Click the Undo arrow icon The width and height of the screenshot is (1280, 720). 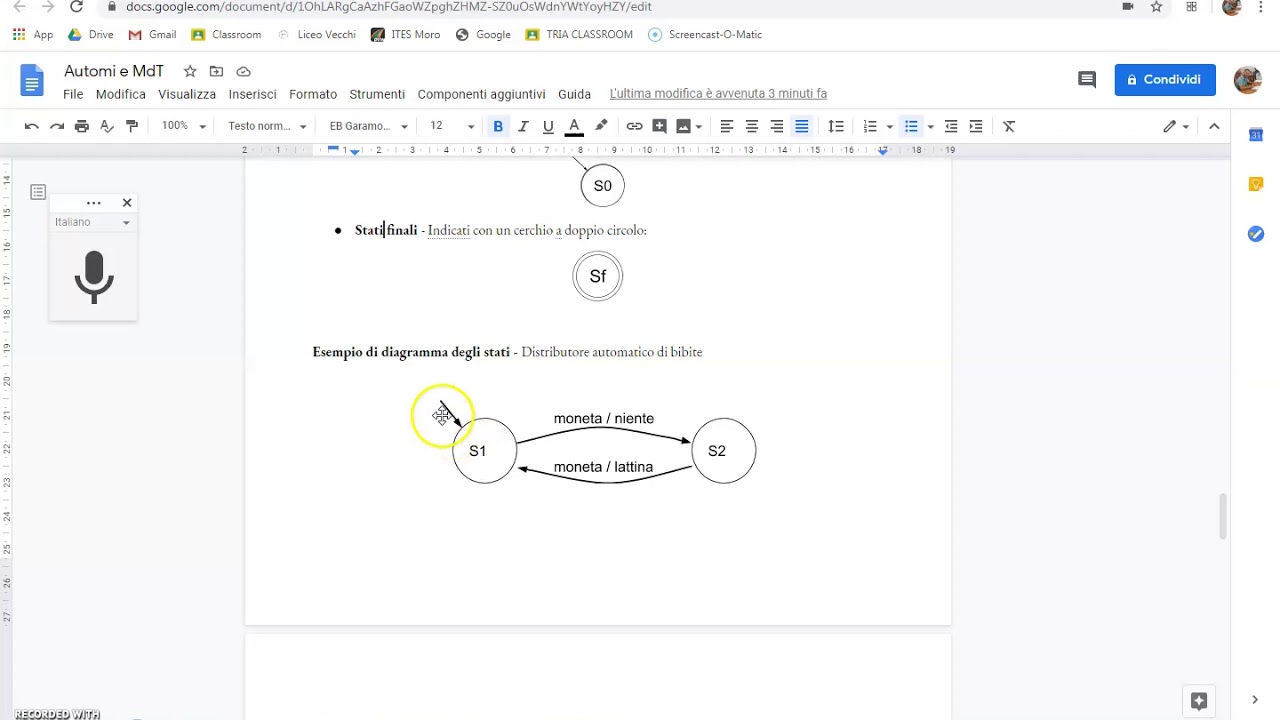(32, 126)
